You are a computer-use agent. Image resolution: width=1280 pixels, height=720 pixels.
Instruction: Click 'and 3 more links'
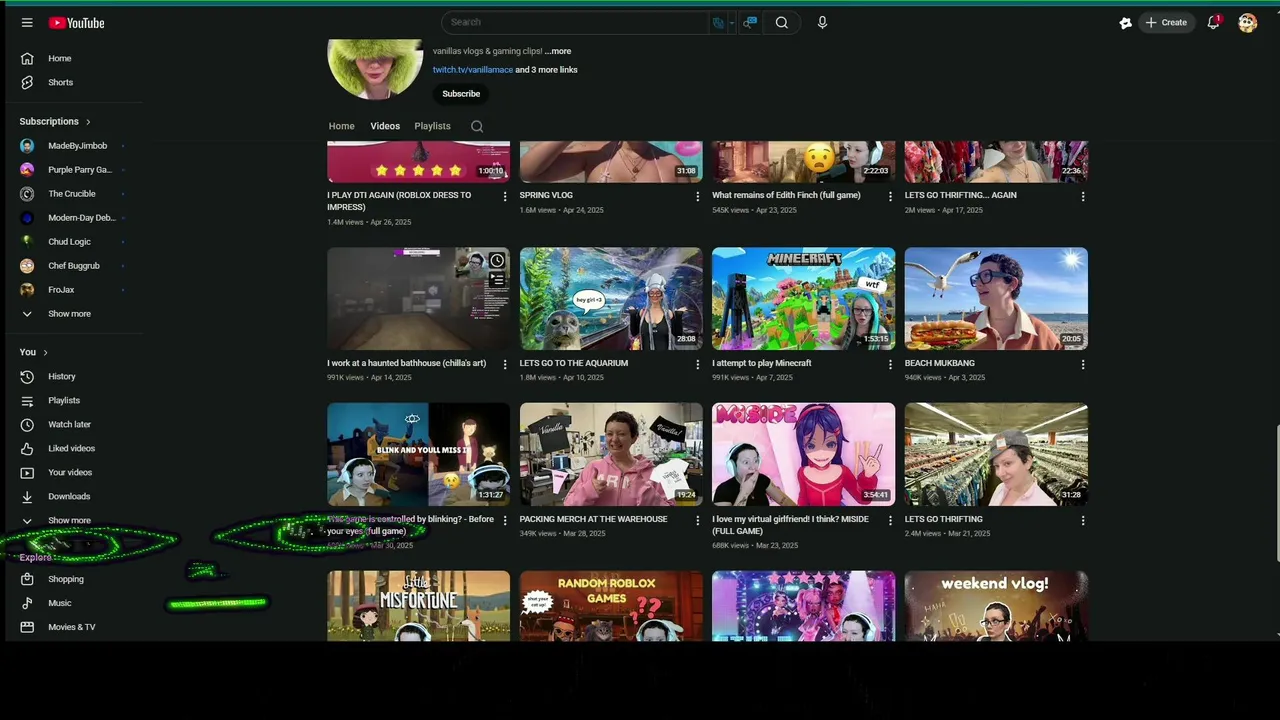(x=547, y=70)
